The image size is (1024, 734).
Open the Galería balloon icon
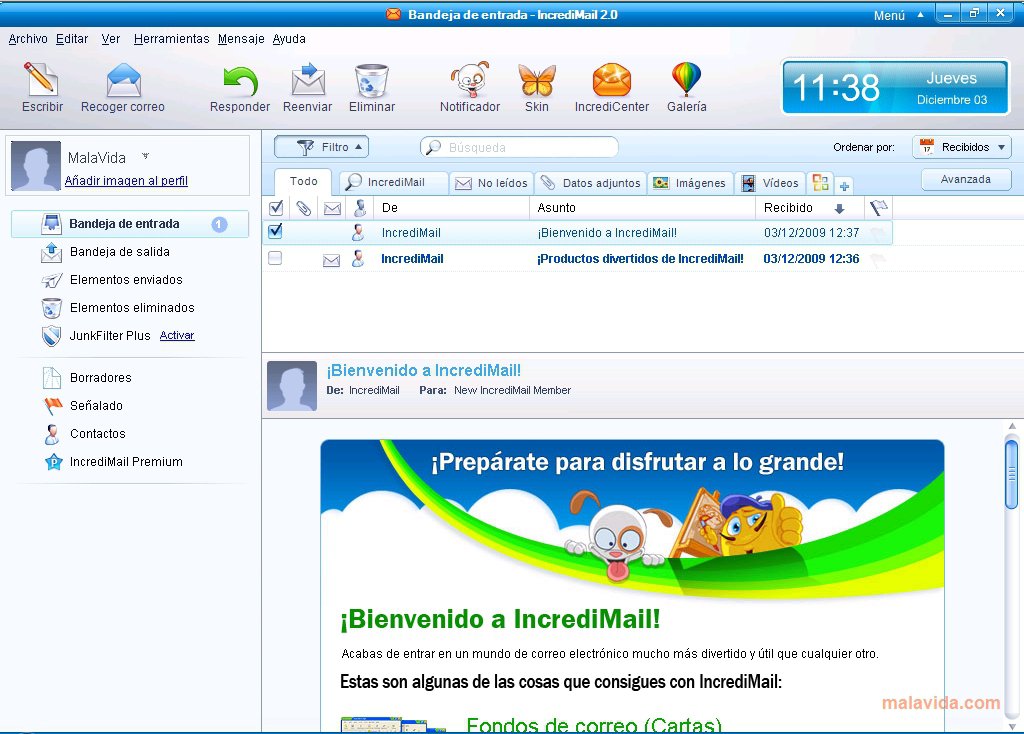tap(686, 79)
